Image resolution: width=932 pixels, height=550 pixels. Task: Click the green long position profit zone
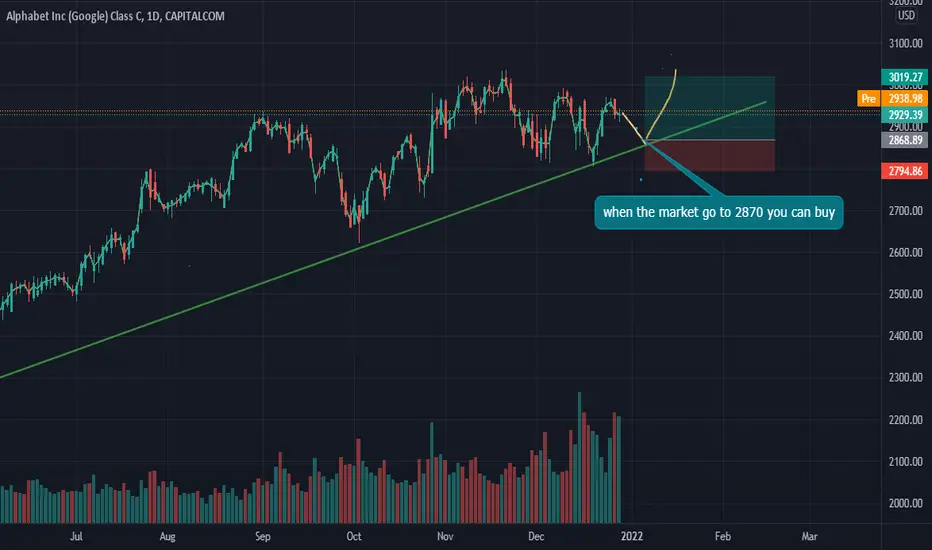(x=710, y=108)
